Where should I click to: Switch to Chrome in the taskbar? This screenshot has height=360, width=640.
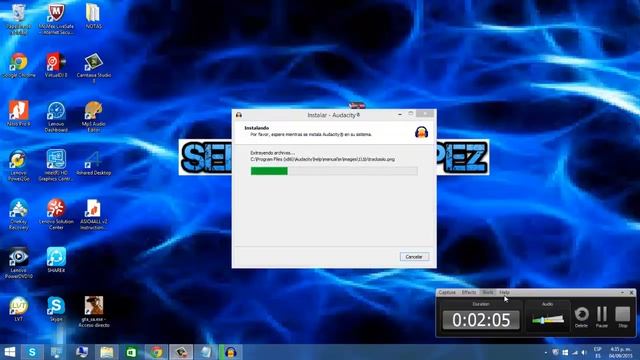click(x=156, y=352)
